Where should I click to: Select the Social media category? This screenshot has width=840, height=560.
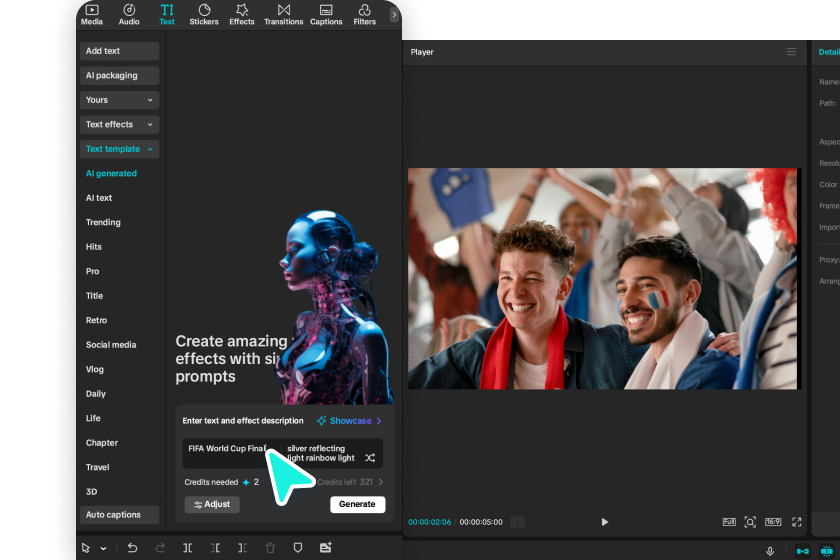click(111, 345)
